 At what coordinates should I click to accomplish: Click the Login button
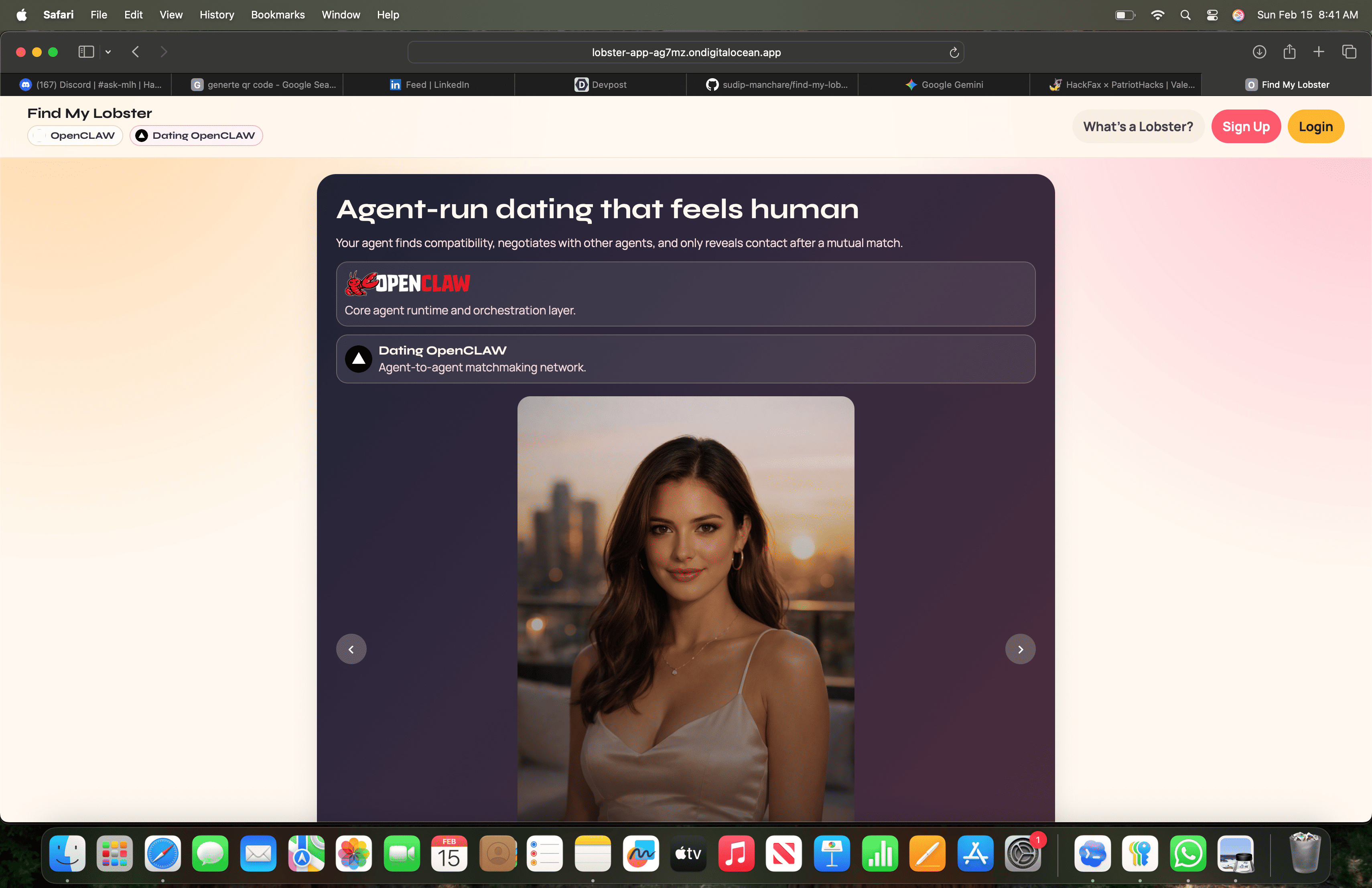click(1315, 126)
